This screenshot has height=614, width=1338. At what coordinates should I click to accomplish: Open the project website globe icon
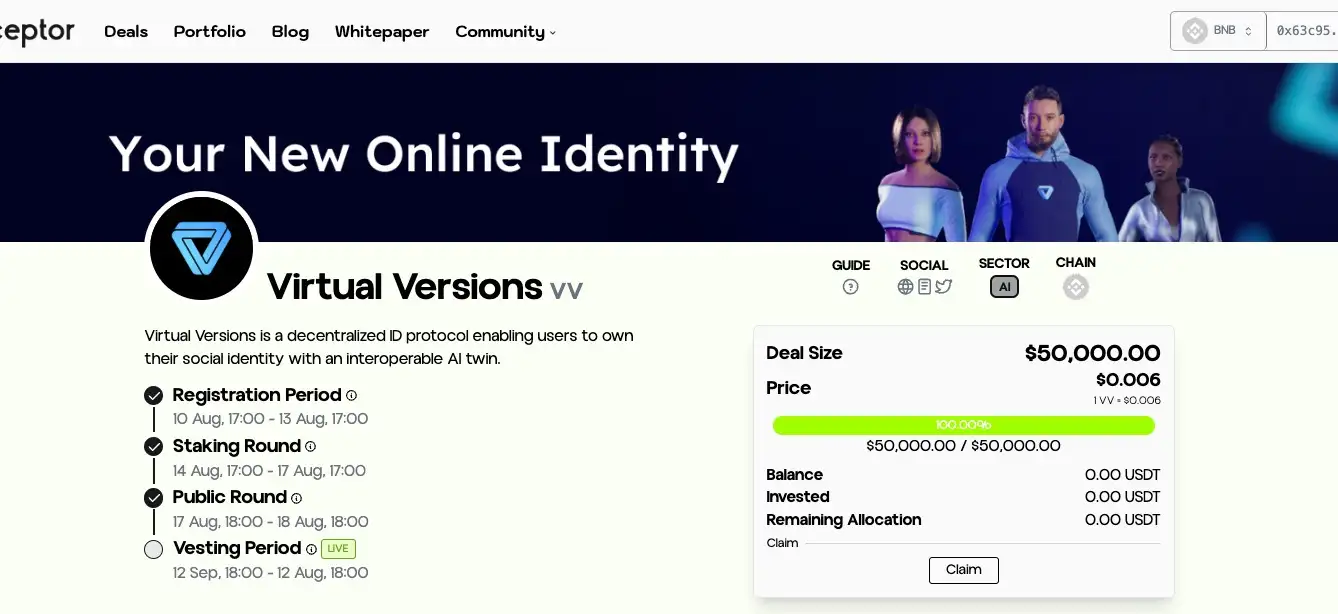(x=906, y=287)
